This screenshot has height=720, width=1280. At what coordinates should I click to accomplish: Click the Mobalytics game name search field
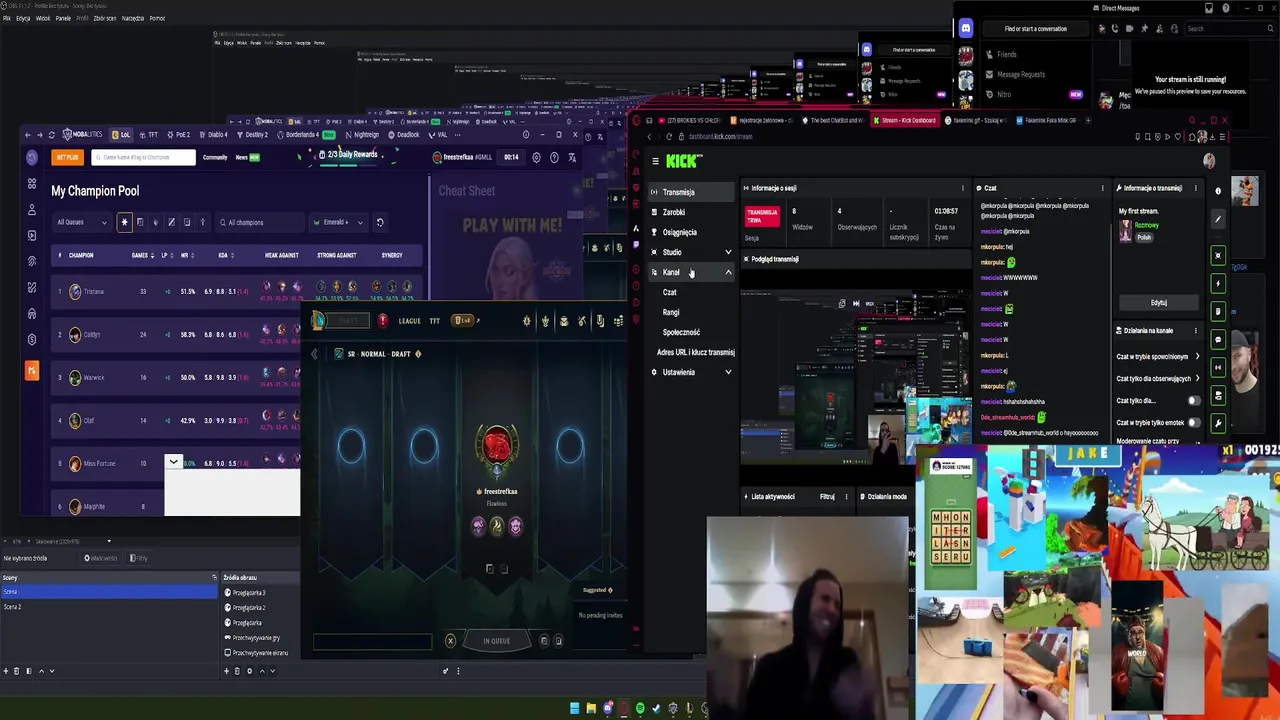pos(143,157)
